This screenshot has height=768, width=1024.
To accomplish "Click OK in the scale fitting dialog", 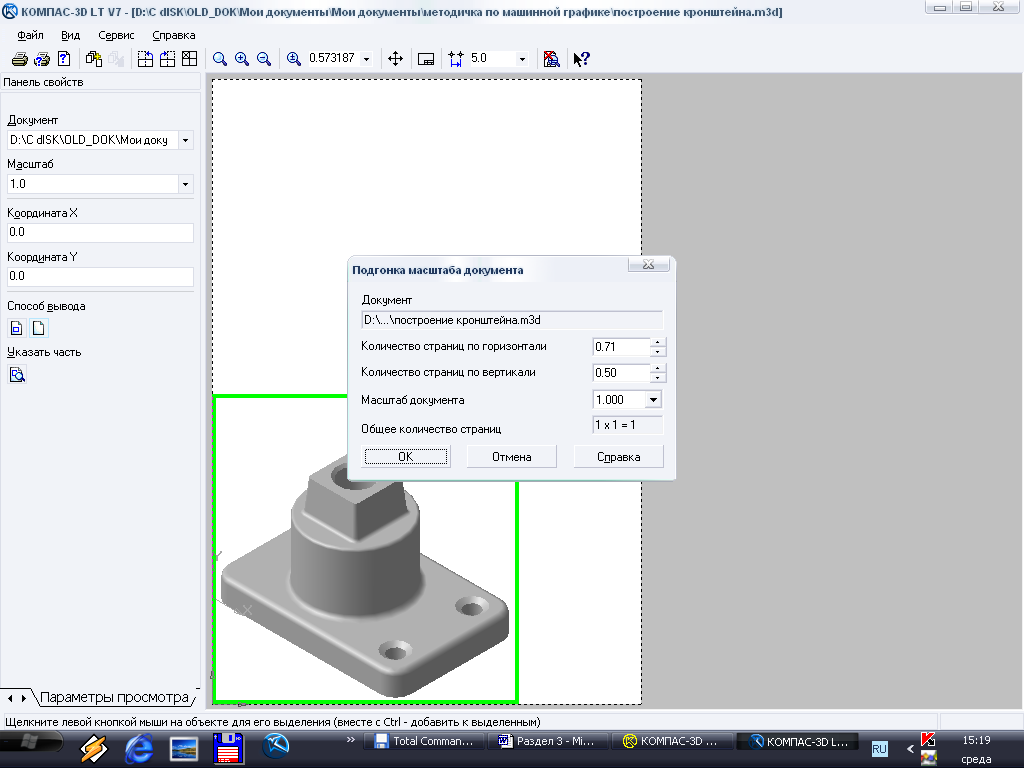I will pyautogui.click(x=406, y=456).
